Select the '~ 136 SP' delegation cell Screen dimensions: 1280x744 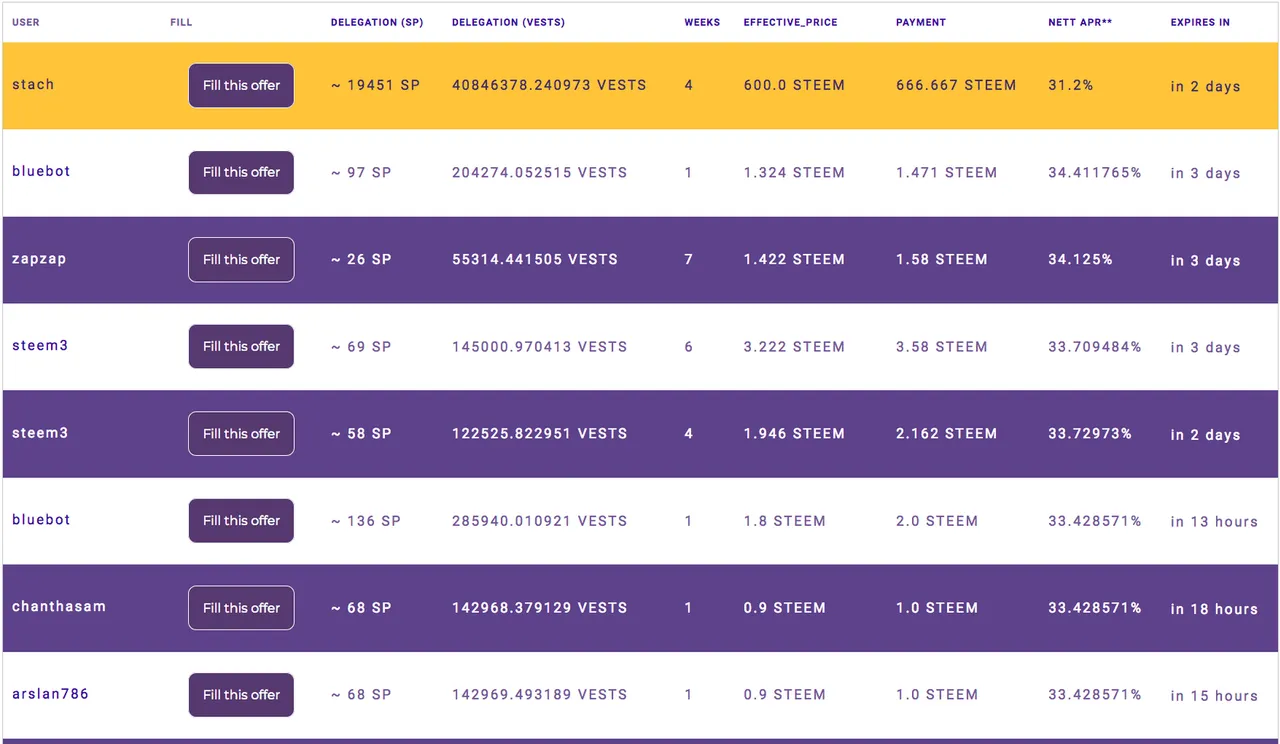click(366, 521)
